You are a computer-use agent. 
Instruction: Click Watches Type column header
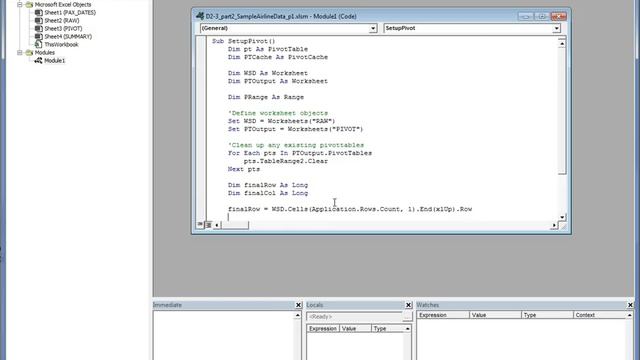pyautogui.click(x=547, y=315)
